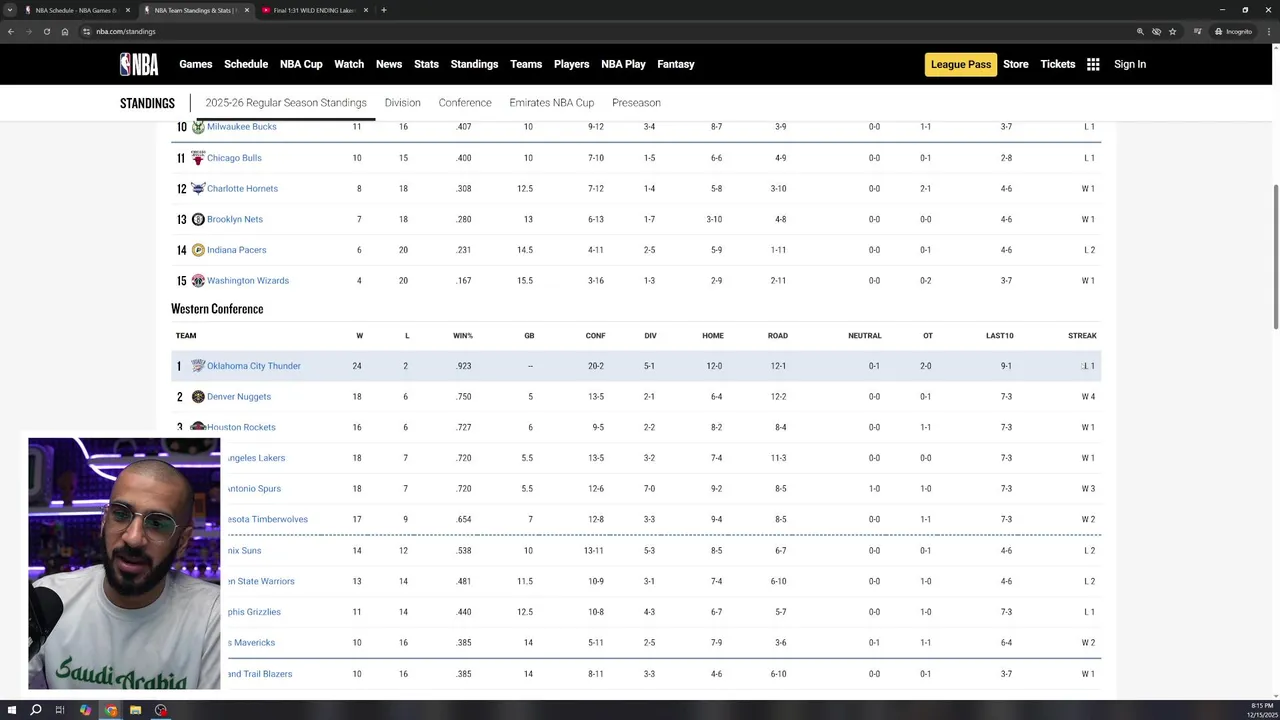Open Copilot from the taskbar
Viewport: 1280px width, 720px height.
point(85,710)
